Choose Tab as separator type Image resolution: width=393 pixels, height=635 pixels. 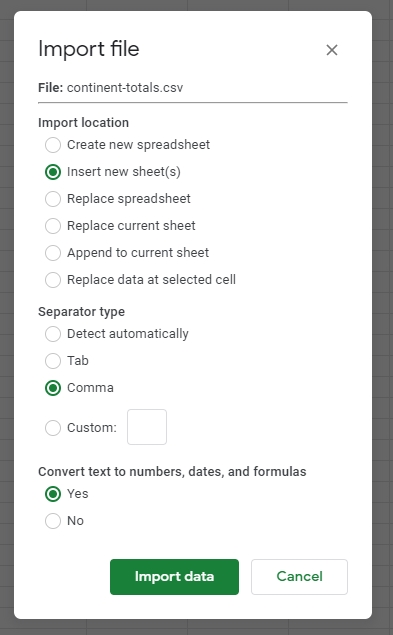point(53,361)
